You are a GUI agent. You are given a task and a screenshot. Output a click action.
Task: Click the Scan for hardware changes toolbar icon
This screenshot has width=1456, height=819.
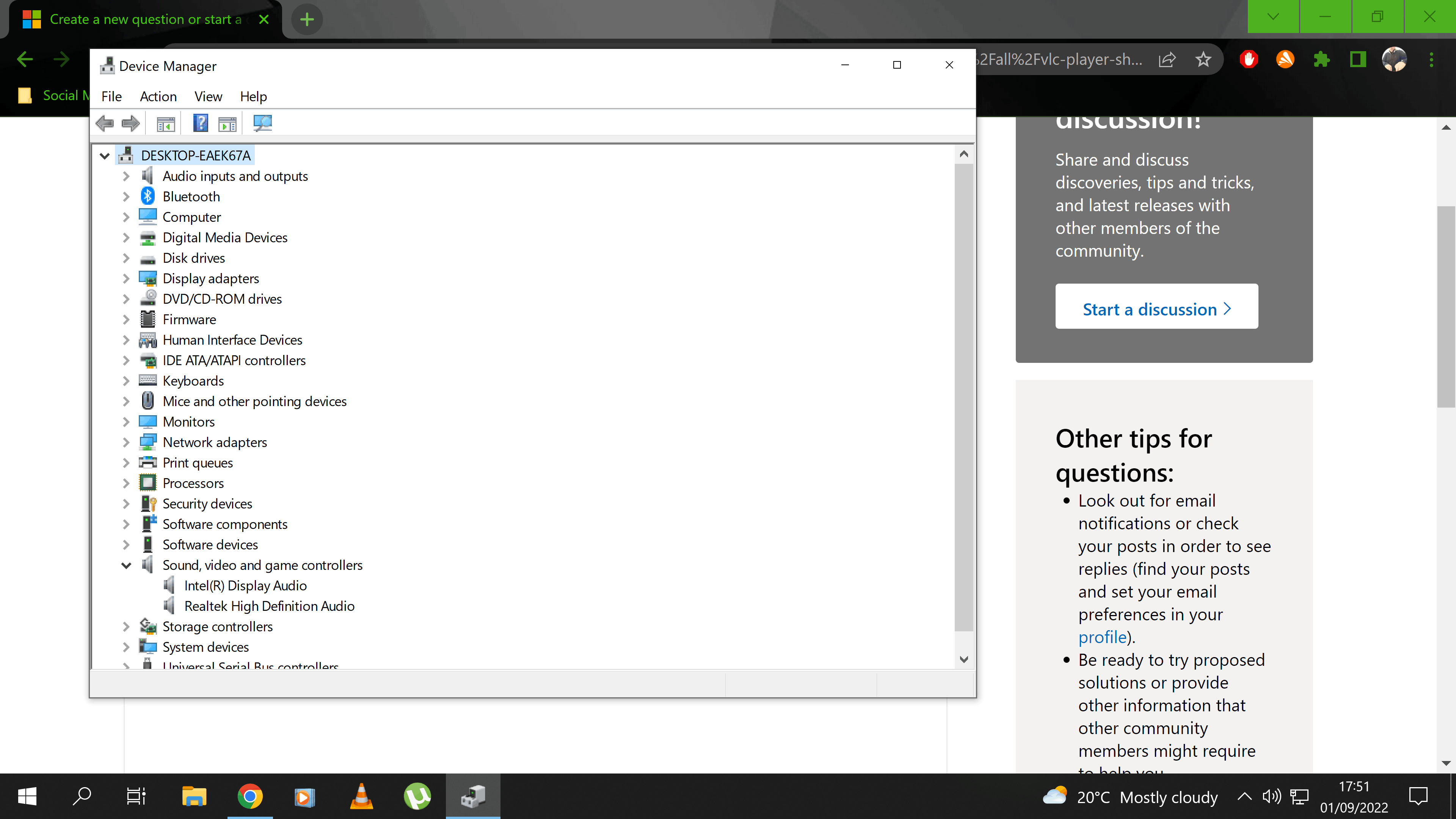point(262,123)
